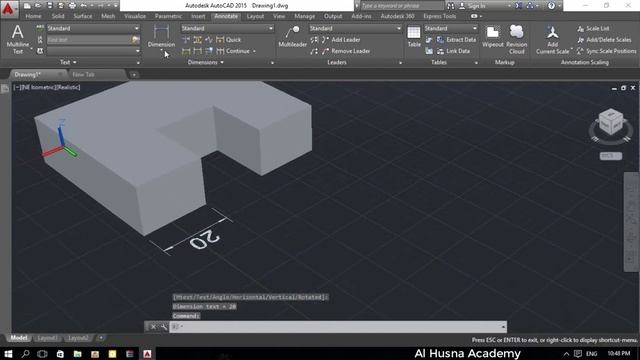Click the command line input field
640x360 pixels.
[x=338, y=327]
